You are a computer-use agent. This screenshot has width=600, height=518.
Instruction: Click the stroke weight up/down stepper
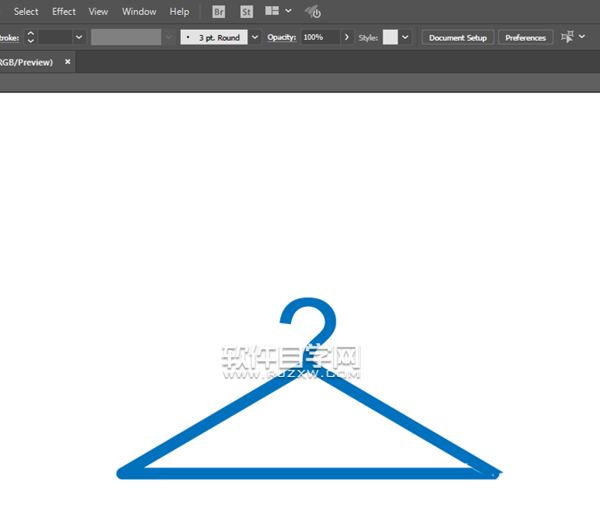[x=30, y=37]
